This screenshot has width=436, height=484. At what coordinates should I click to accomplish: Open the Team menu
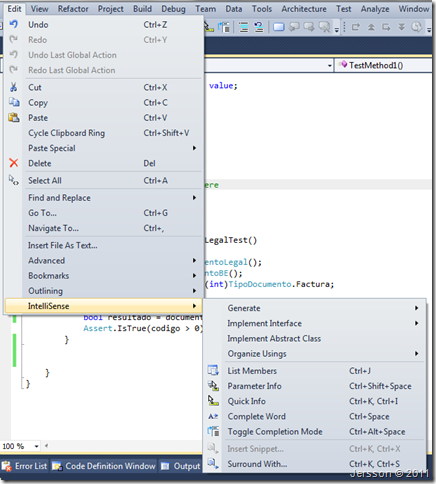(x=205, y=9)
